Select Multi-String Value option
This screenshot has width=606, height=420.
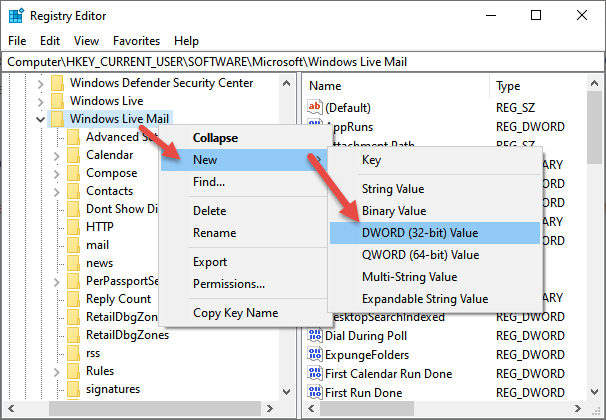pyautogui.click(x=435, y=277)
